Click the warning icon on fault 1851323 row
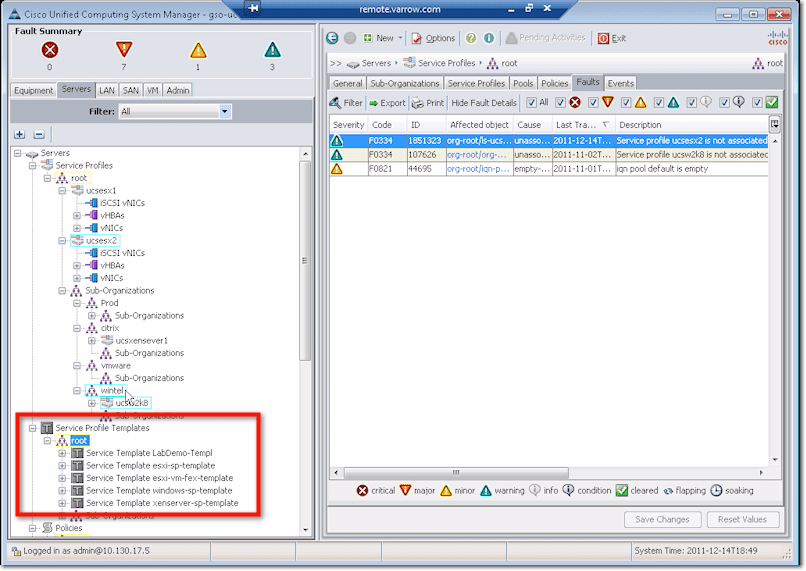806x571 pixels. [x=337, y=140]
